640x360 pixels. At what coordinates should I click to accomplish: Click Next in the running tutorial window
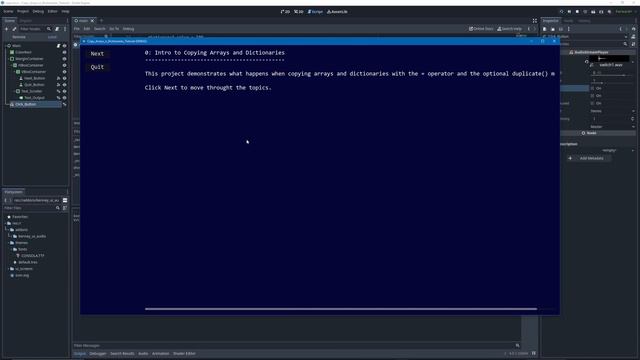[x=97, y=53]
